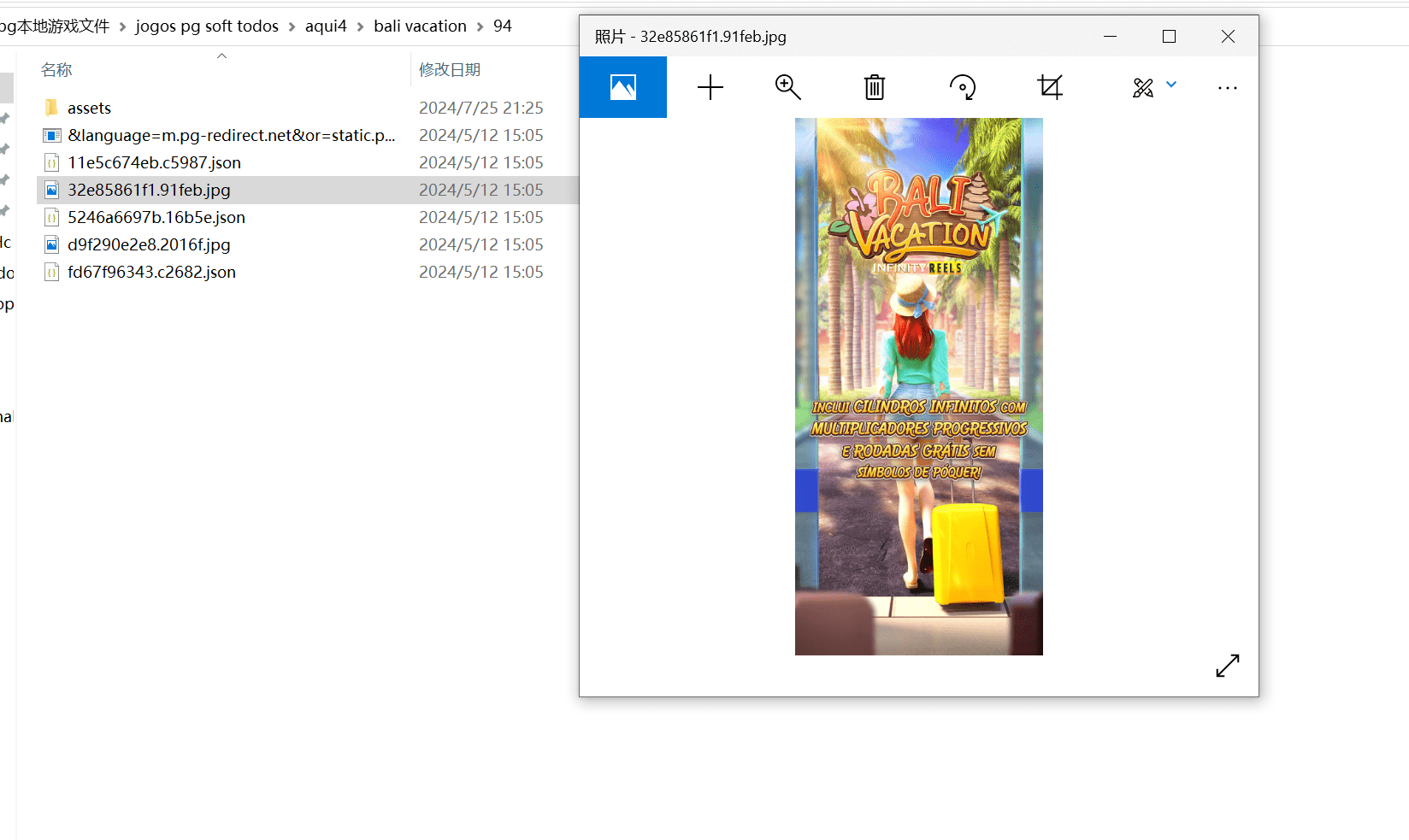
Task: Navigate to 'bali vacation' in the breadcrumb
Action: tap(420, 26)
